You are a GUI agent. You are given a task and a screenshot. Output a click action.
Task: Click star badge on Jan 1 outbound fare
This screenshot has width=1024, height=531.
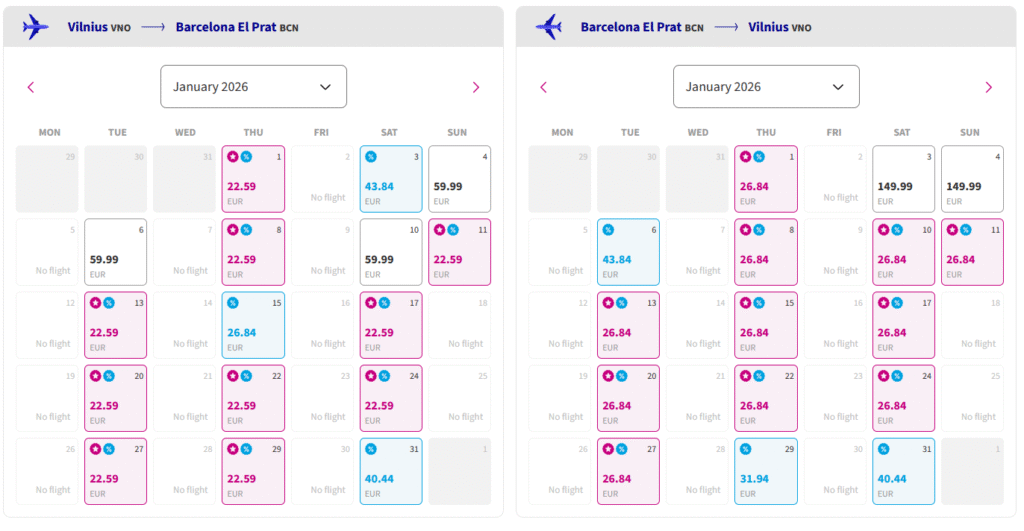pos(233,157)
